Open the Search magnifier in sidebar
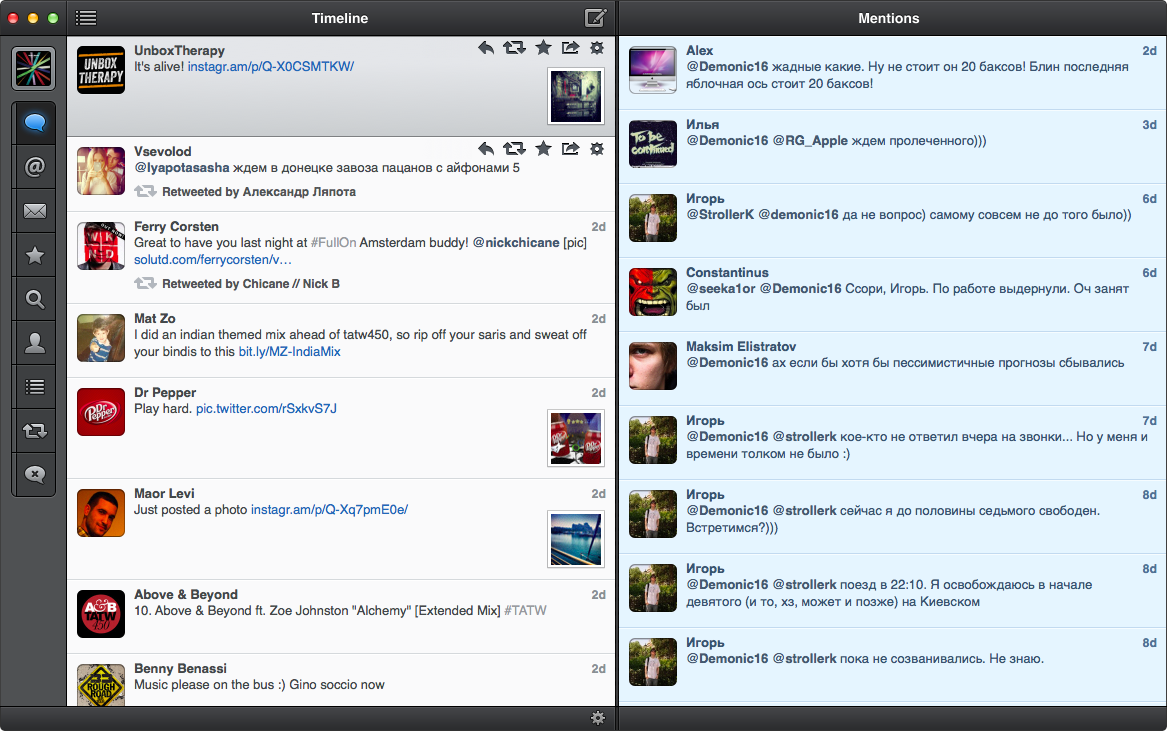The image size is (1167, 731). click(x=35, y=299)
